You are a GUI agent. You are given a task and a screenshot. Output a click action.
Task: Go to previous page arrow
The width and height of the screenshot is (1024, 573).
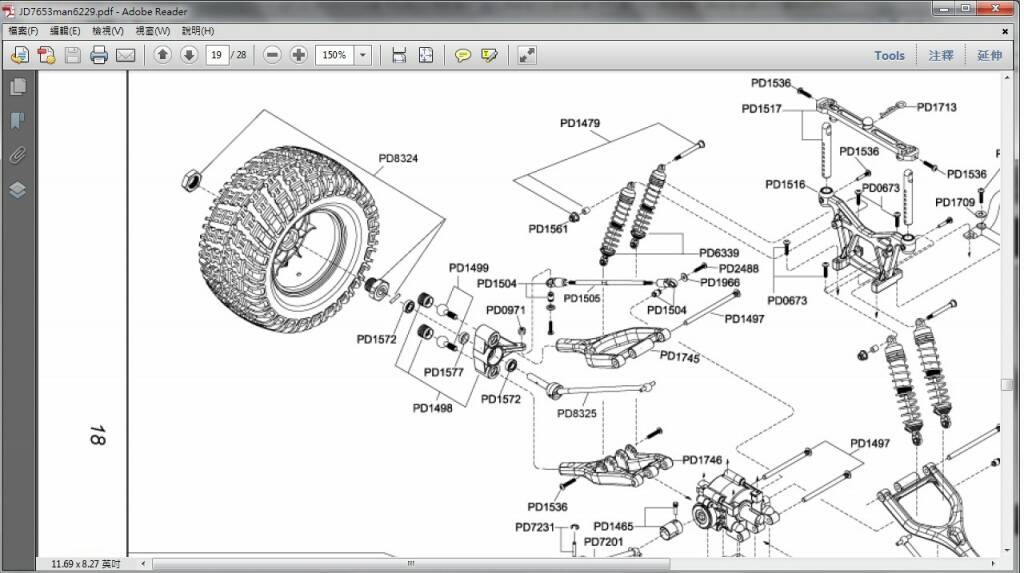pos(163,56)
